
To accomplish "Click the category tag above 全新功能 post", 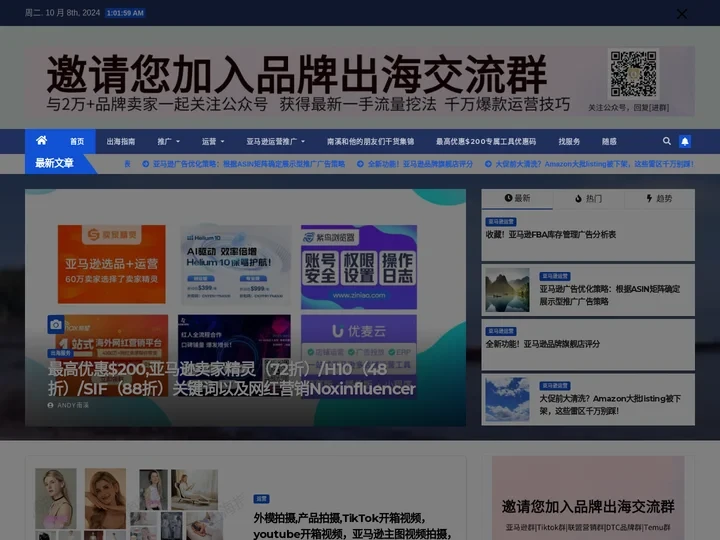I will click(501, 331).
